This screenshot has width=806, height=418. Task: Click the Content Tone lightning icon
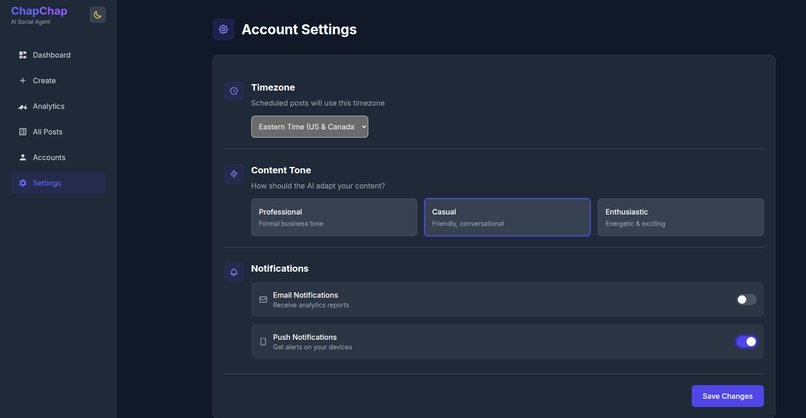[x=234, y=174]
